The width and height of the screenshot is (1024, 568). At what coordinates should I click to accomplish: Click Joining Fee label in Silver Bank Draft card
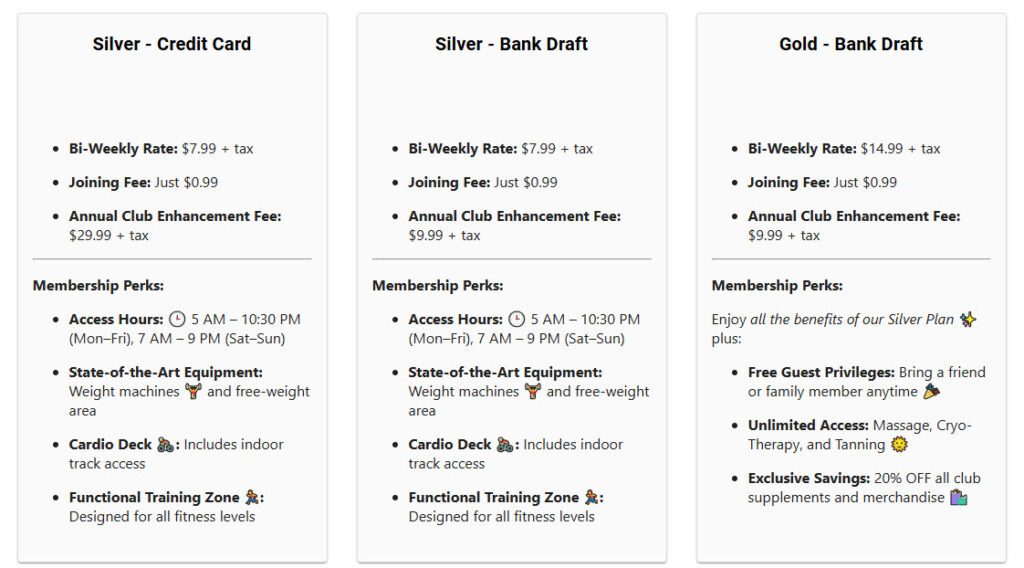coord(449,183)
